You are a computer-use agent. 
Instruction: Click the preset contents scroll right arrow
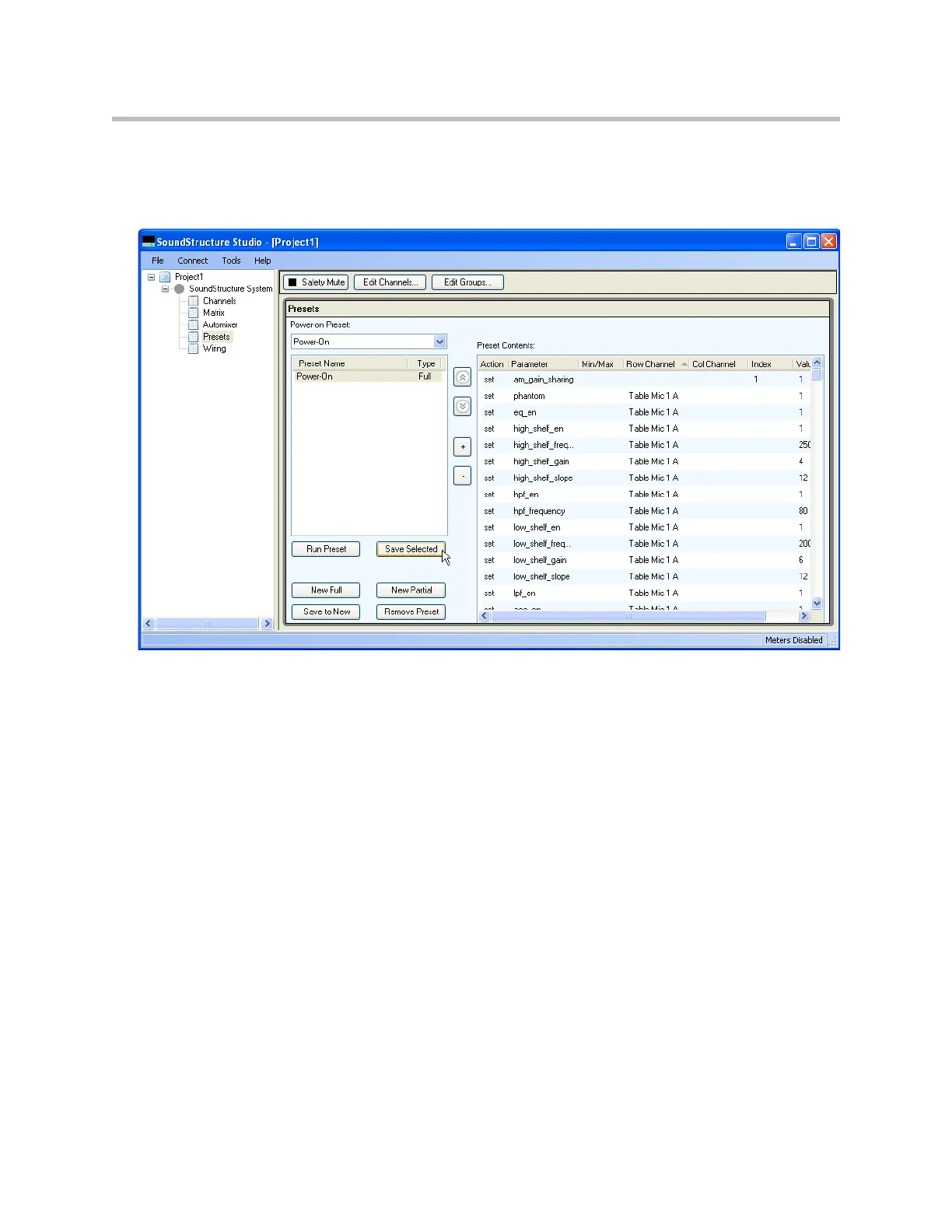tap(804, 616)
